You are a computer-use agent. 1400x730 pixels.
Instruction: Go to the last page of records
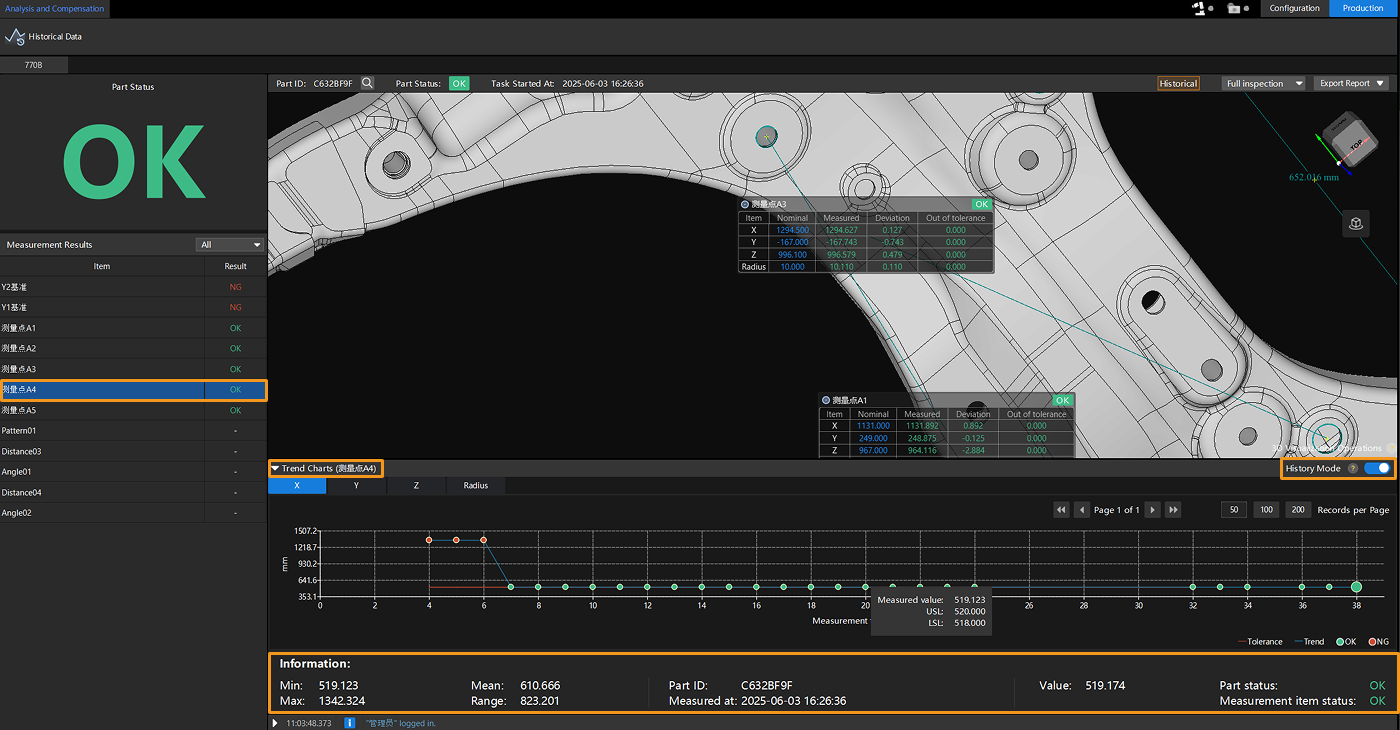tap(1173, 510)
